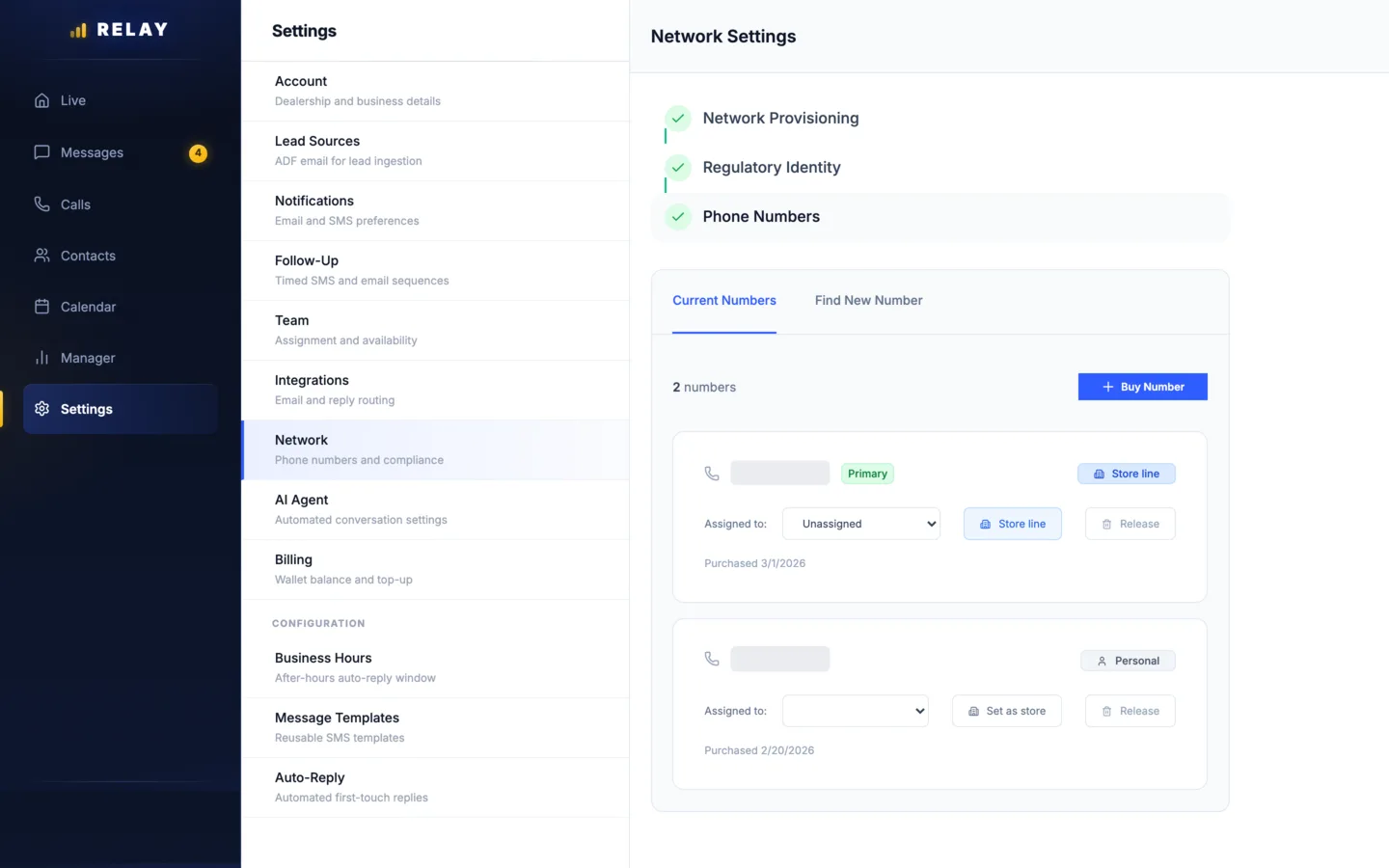The image size is (1389, 868).
Task: Release the number purchased 3/1/2026
Action: pos(1130,524)
